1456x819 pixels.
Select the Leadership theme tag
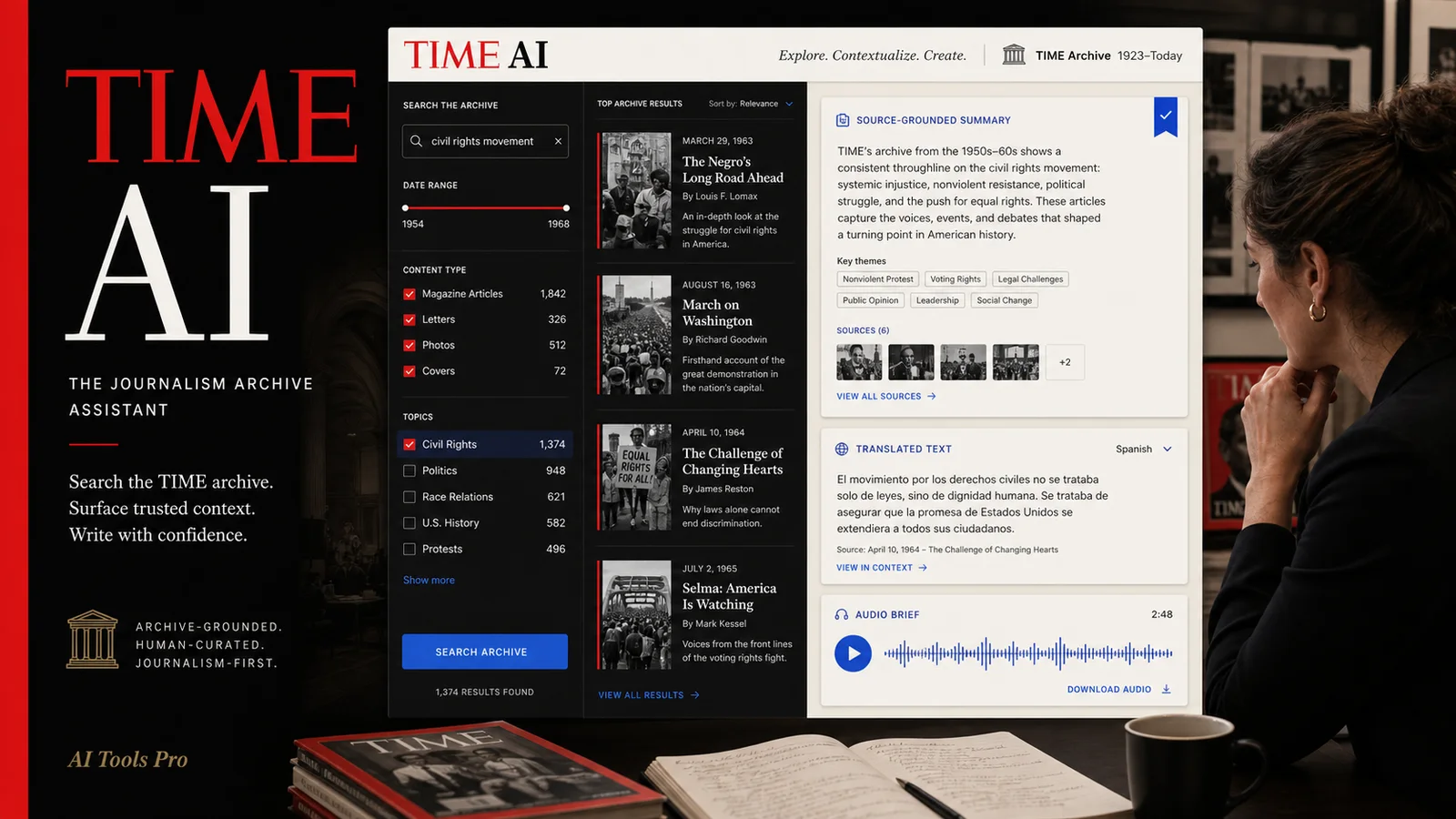(937, 300)
